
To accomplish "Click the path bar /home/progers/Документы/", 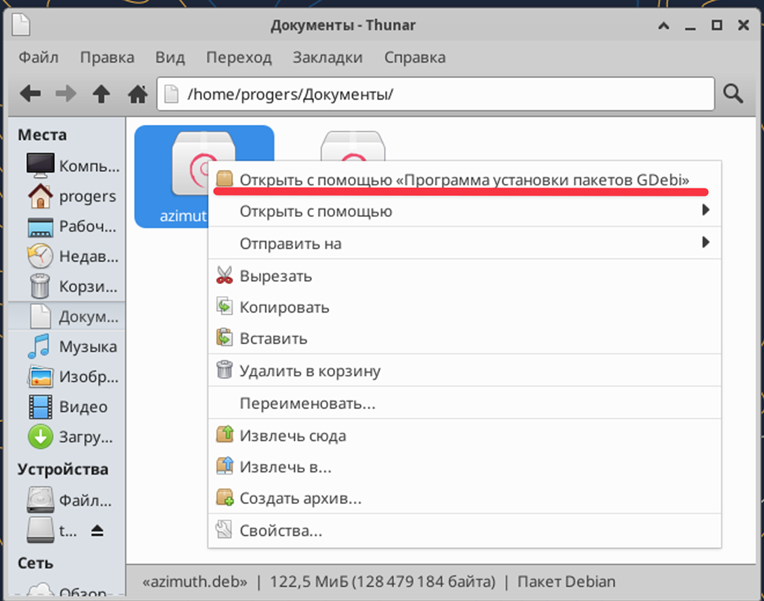I will [x=436, y=94].
